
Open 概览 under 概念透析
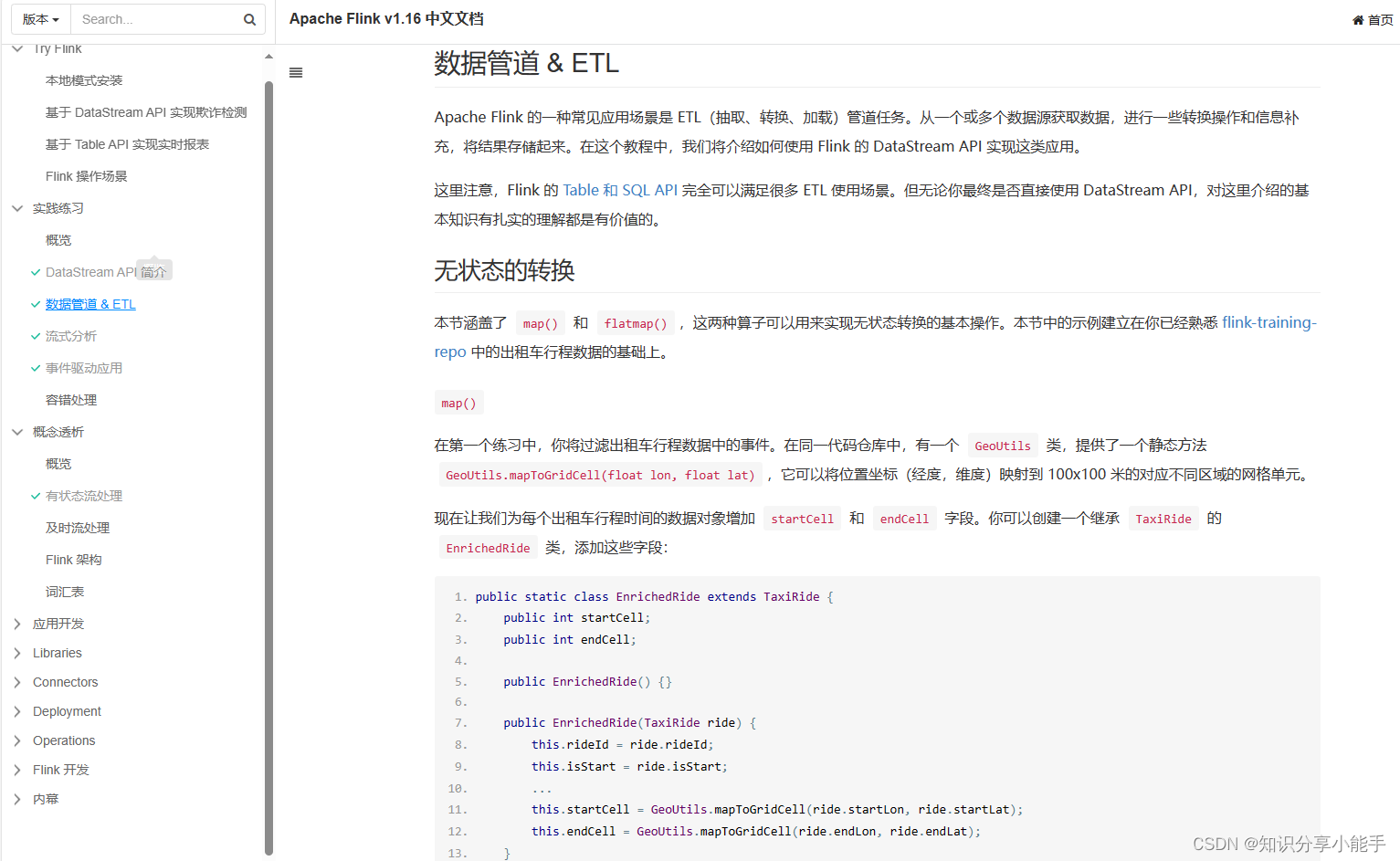58,464
